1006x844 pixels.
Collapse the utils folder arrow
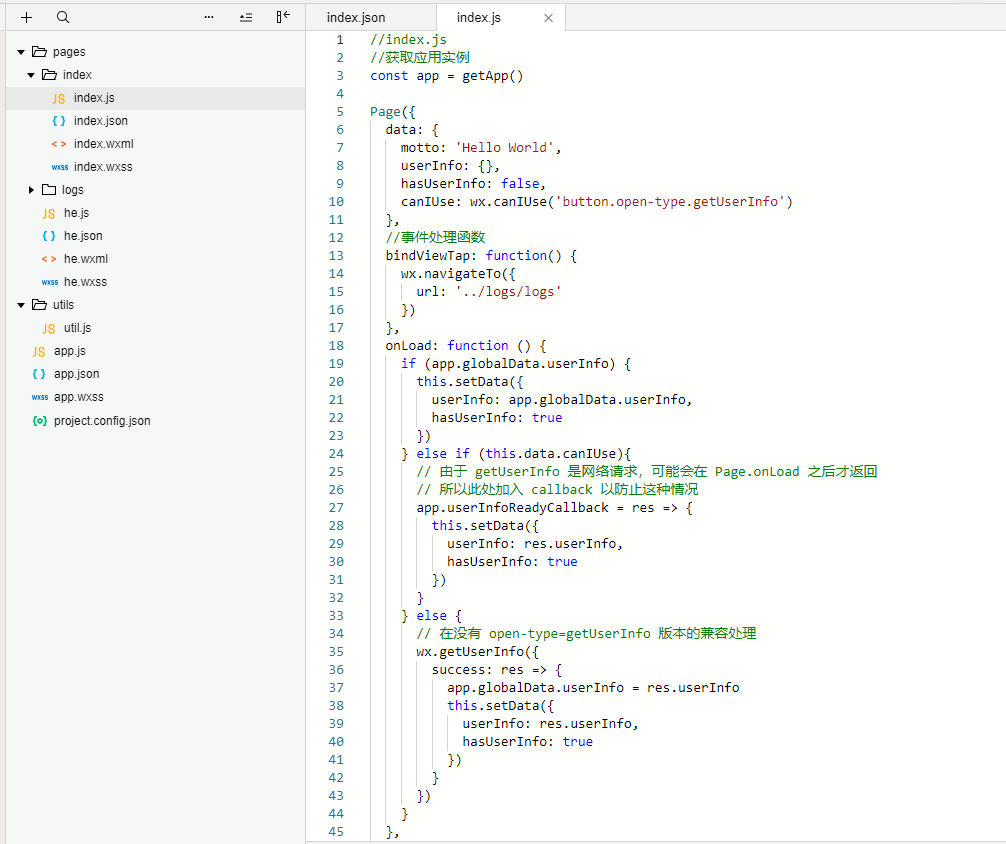tap(21, 305)
